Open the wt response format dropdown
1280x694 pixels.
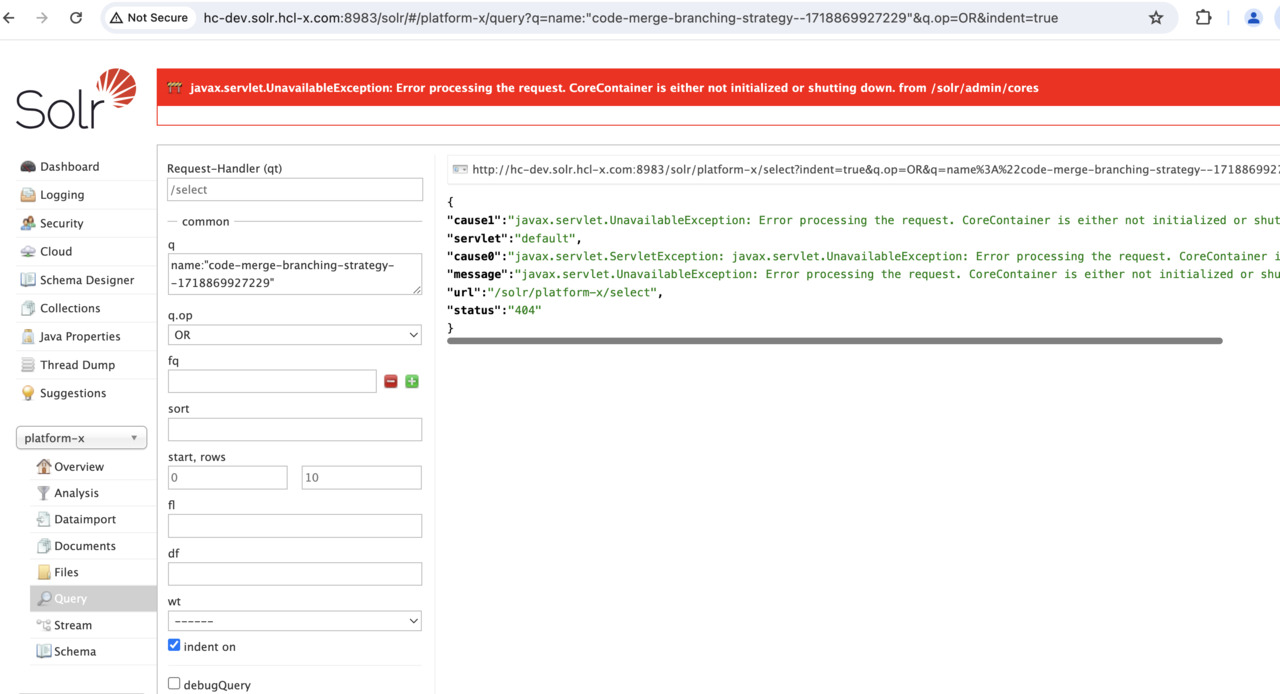click(294, 621)
